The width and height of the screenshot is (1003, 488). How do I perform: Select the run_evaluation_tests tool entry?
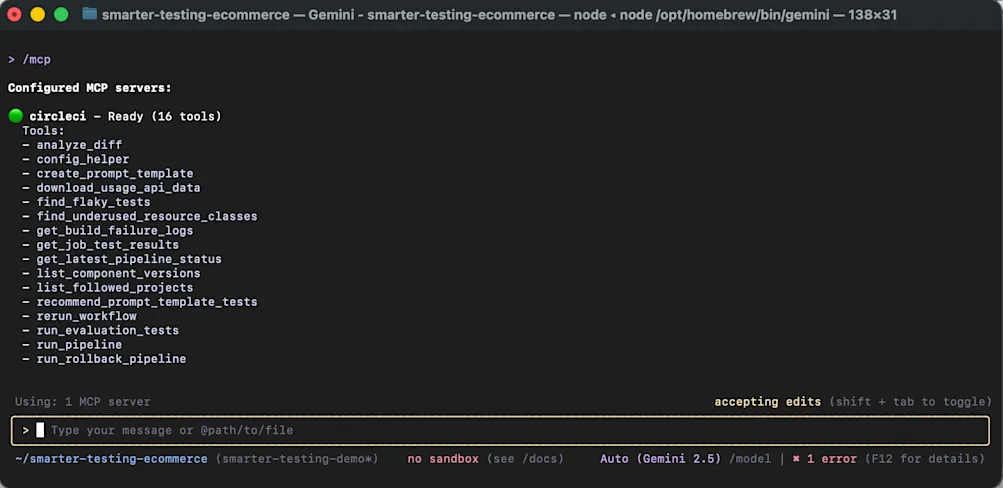pos(107,331)
